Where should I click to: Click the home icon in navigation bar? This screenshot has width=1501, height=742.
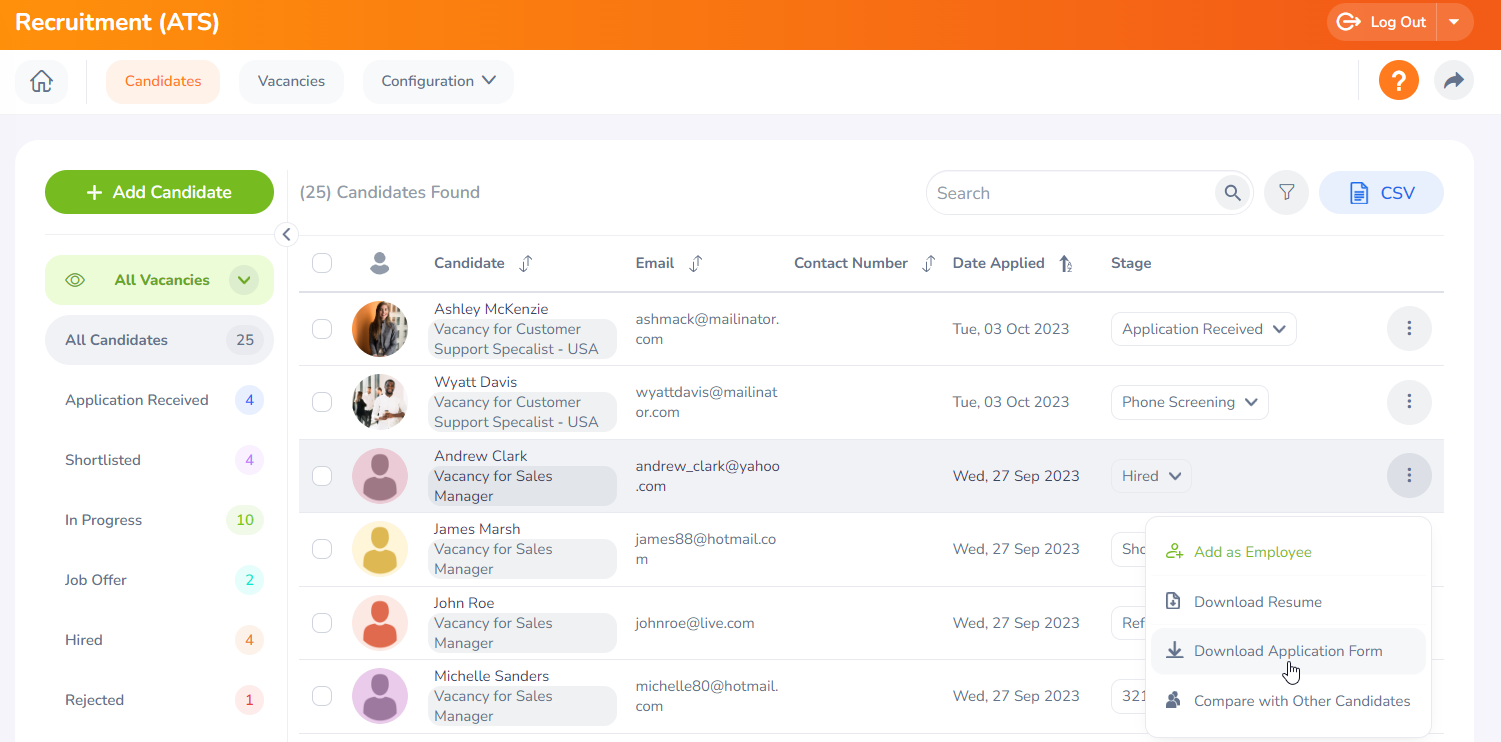(41, 81)
